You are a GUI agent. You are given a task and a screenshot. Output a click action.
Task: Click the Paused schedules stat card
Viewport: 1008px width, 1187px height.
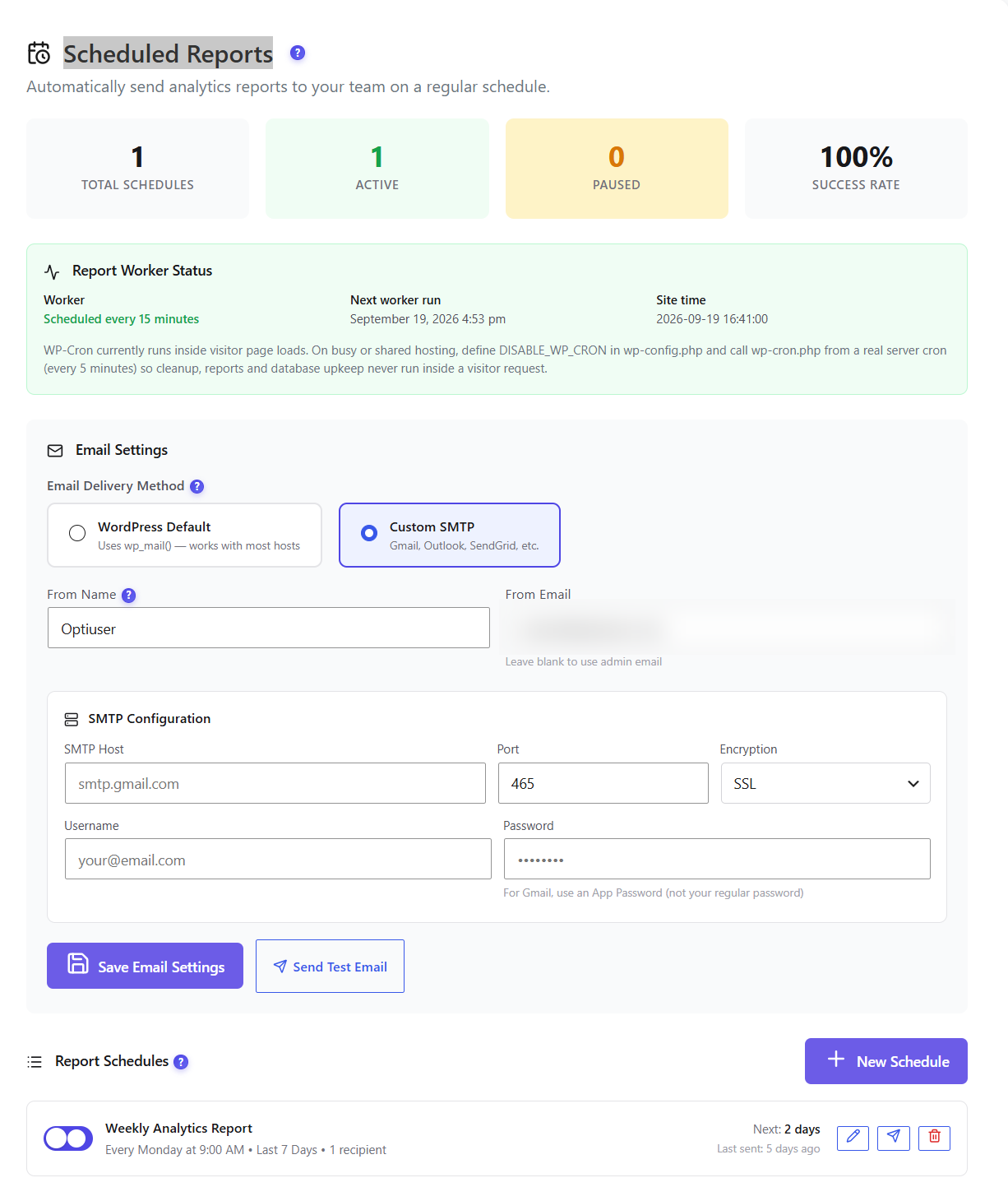tap(617, 169)
